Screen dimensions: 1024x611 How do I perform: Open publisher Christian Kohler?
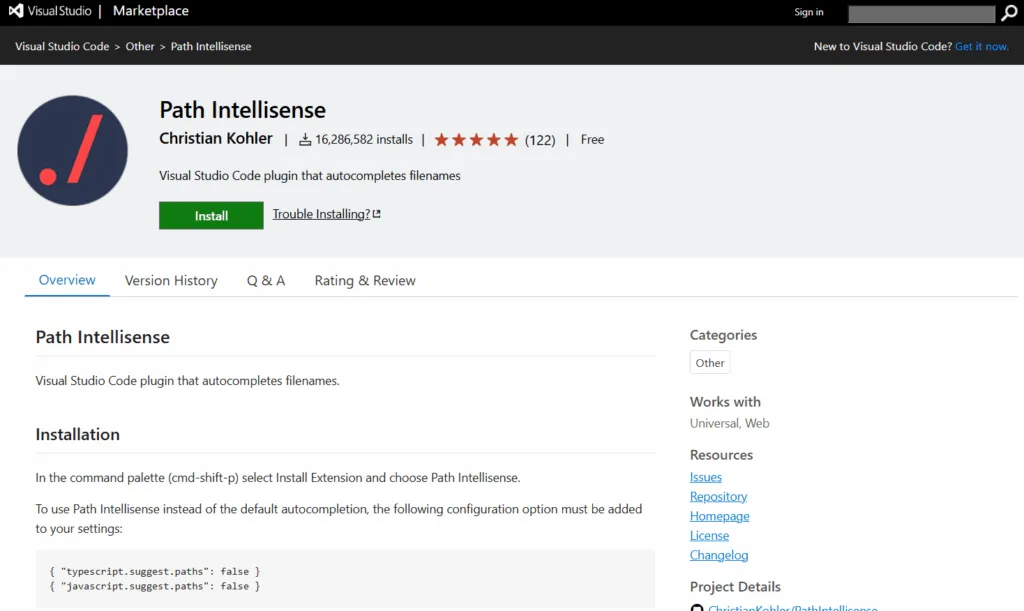pyautogui.click(x=216, y=138)
